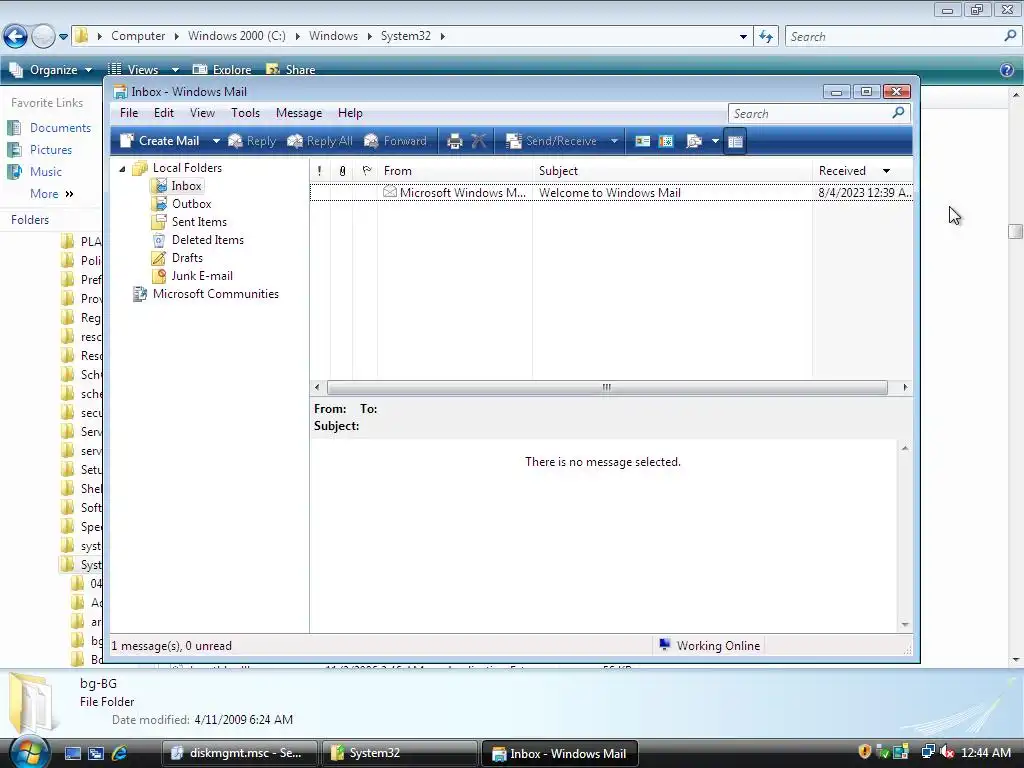Open the Windows Calendar icon in the toolbar
Screen dimensions: 1024x768
(x=666, y=141)
